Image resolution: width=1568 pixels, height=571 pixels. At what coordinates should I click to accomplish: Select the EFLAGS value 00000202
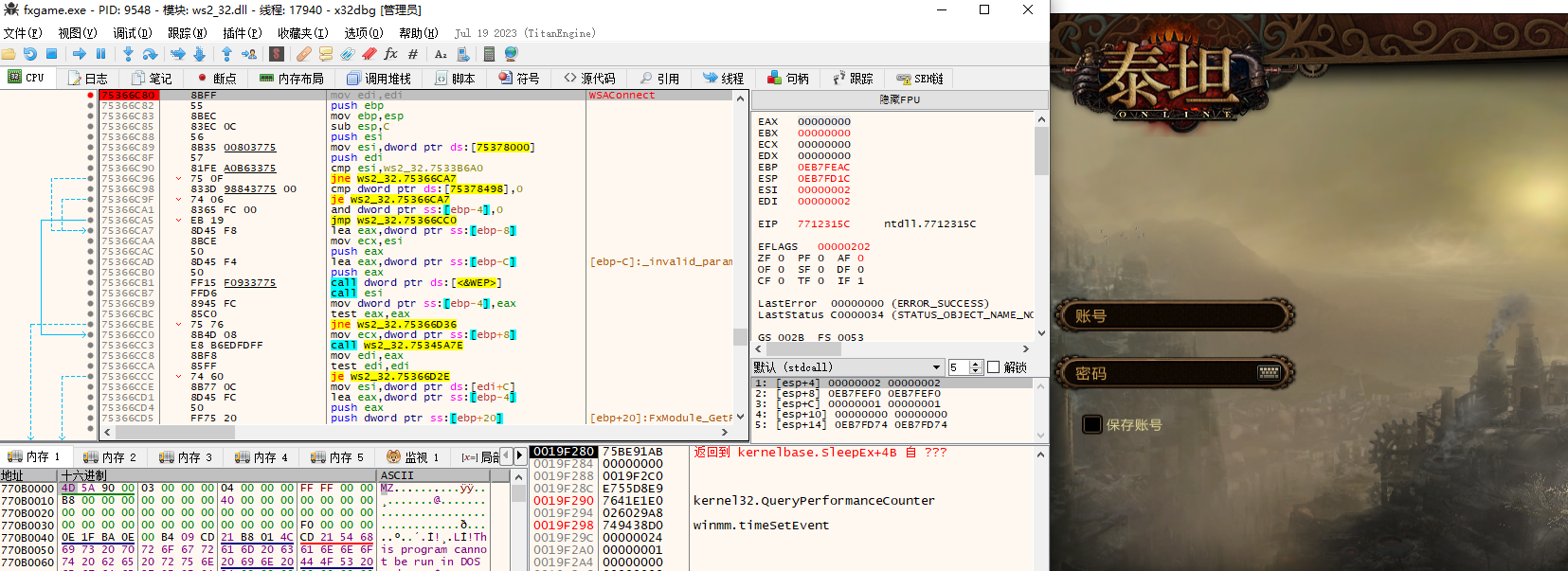click(843, 247)
